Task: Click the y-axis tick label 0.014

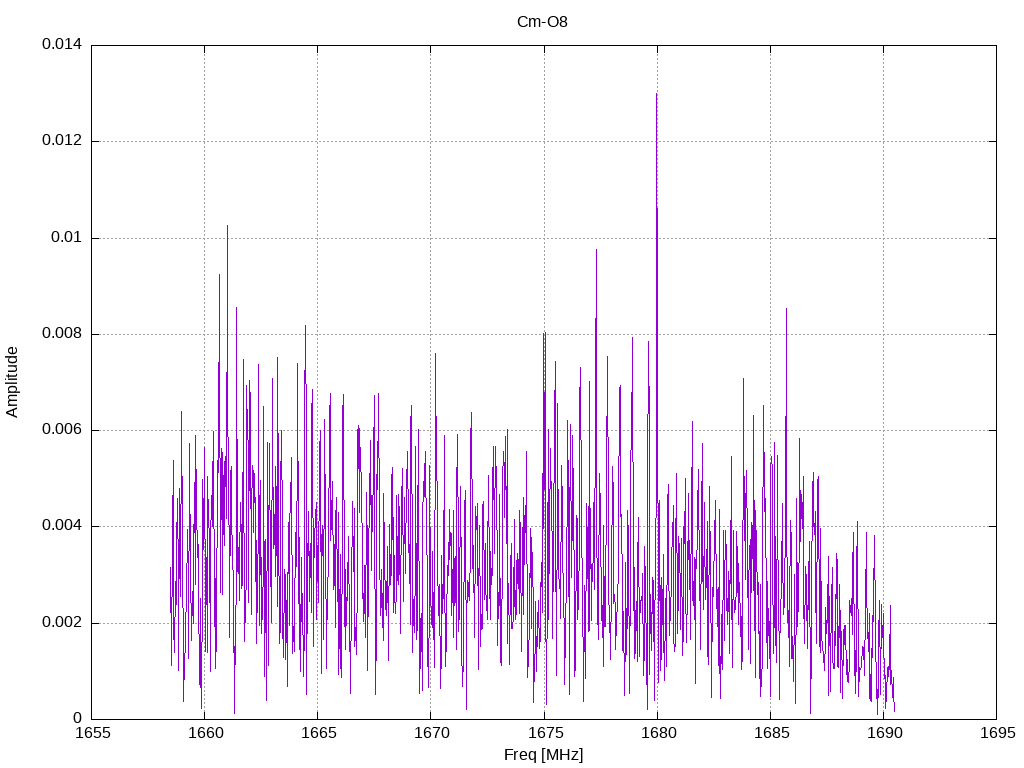Action: click(62, 44)
